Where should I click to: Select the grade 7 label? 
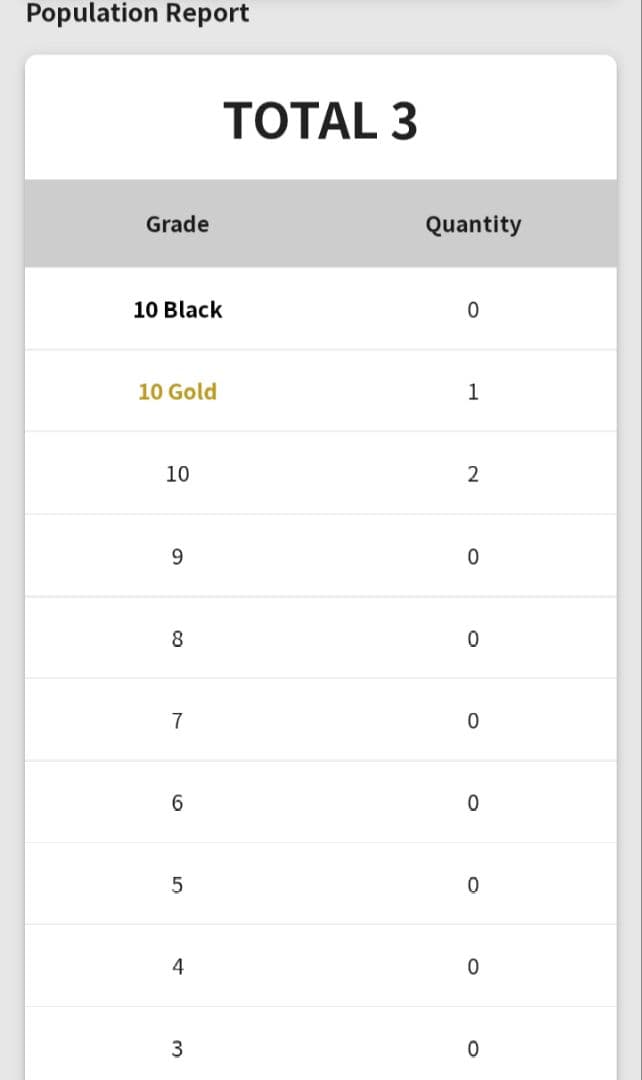point(177,720)
